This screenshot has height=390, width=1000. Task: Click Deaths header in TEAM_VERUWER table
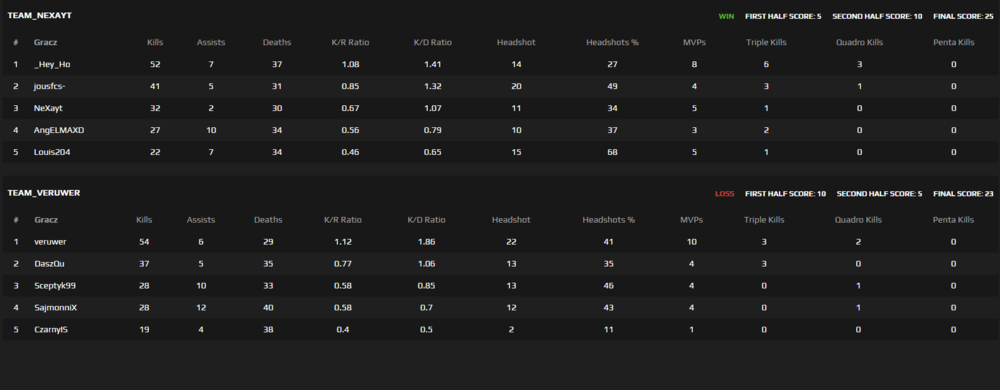[268, 220]
